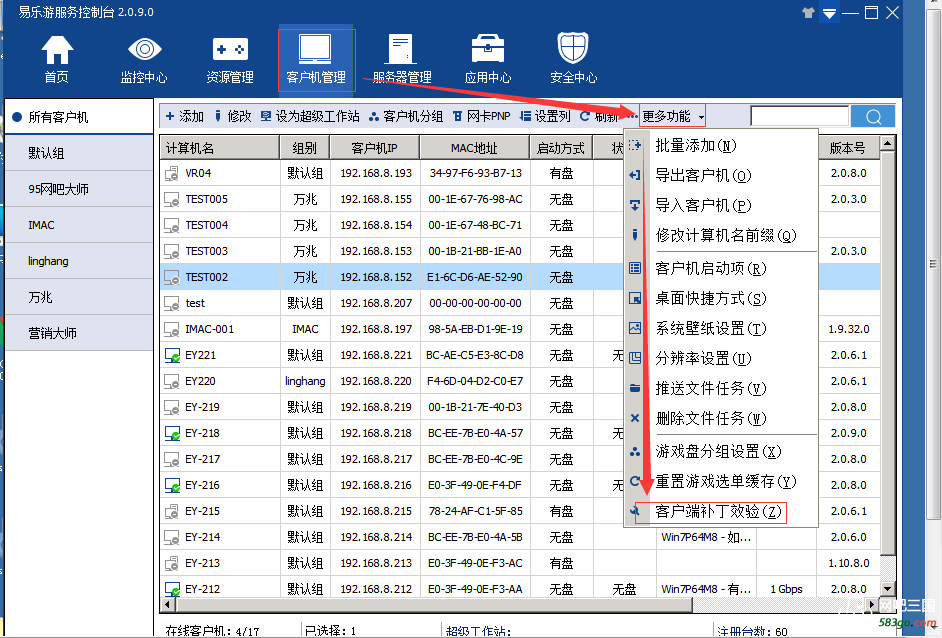Click the skin shirt icon in title bar
Image resolution: width=942 pixels, height=638 pixels.
coord(808,12)
